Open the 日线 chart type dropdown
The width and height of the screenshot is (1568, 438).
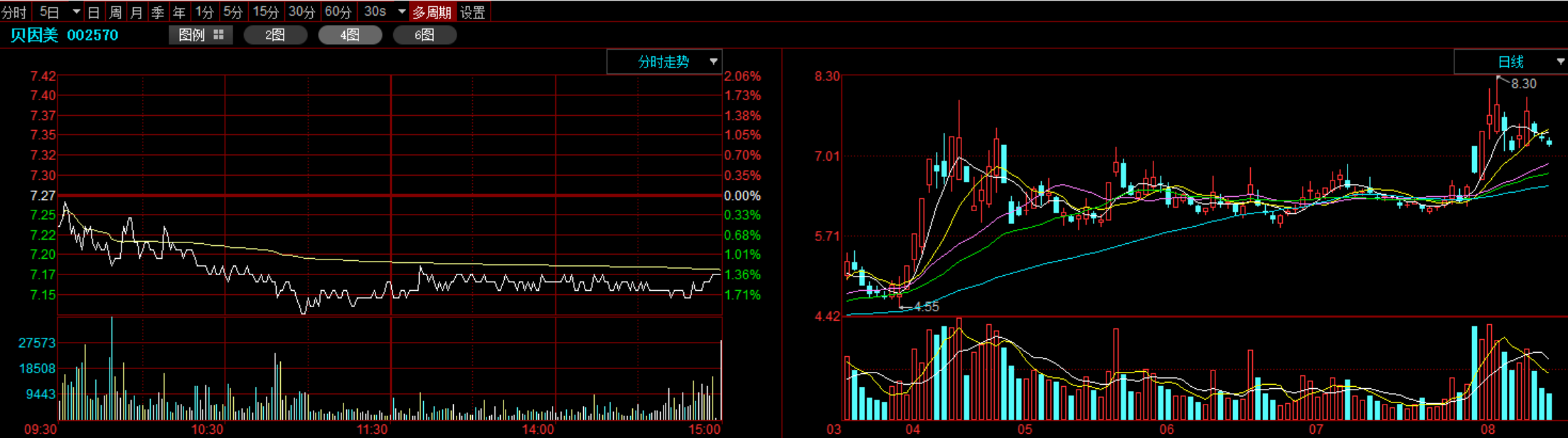click(x=1560, y=62)
